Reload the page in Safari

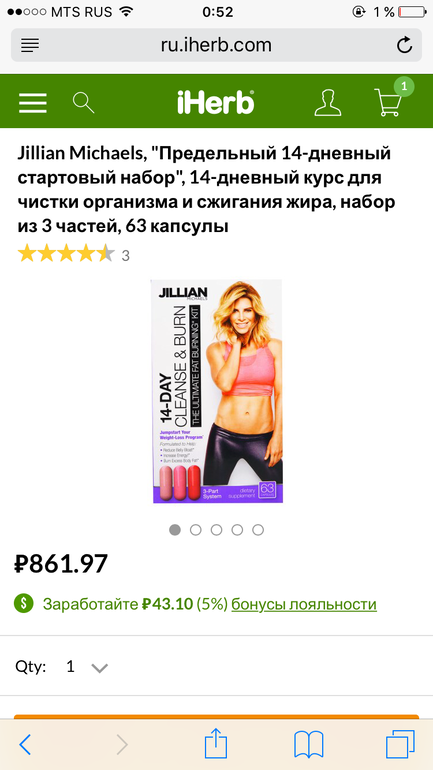click(404, 46)
